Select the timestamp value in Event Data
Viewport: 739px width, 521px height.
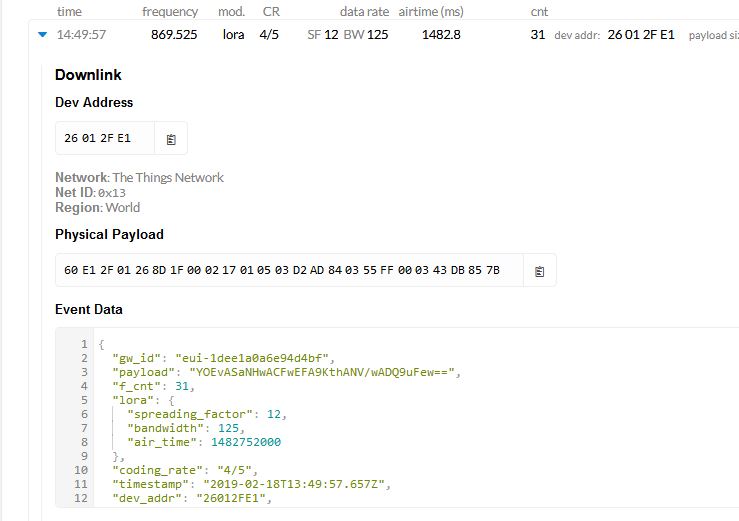coord(294,484)
